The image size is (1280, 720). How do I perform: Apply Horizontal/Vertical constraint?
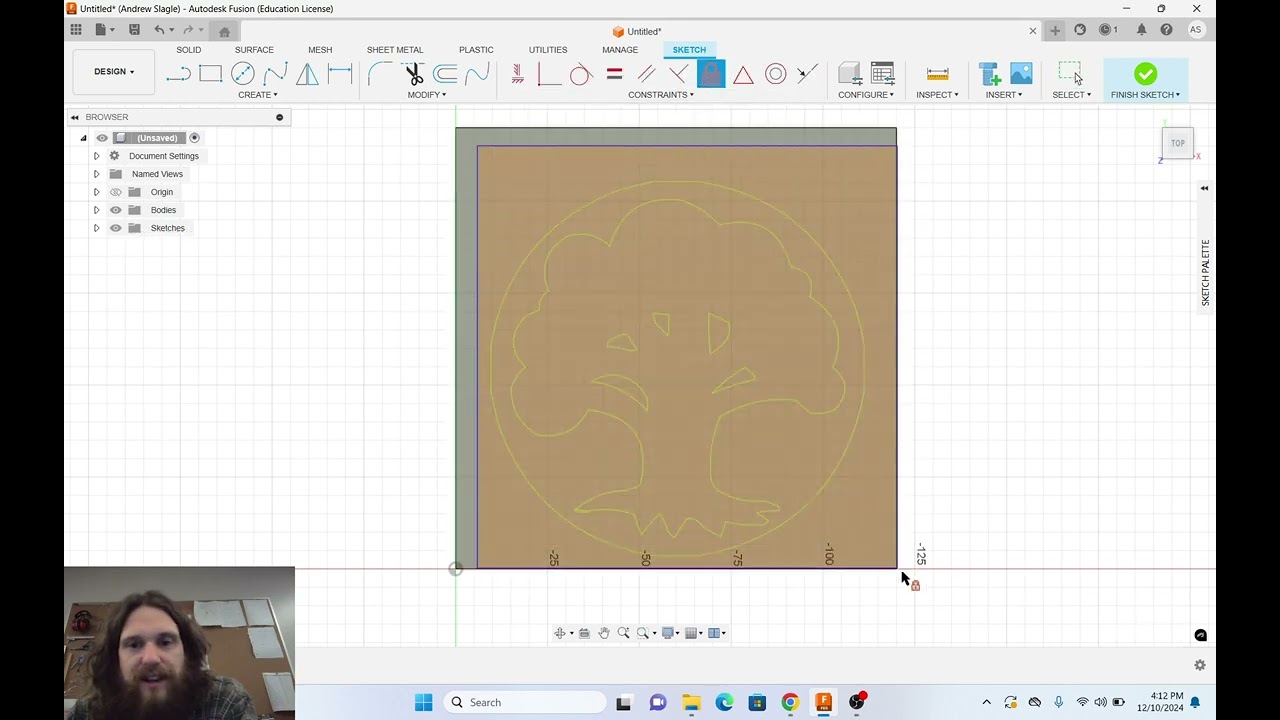click(x=517, y=74)
